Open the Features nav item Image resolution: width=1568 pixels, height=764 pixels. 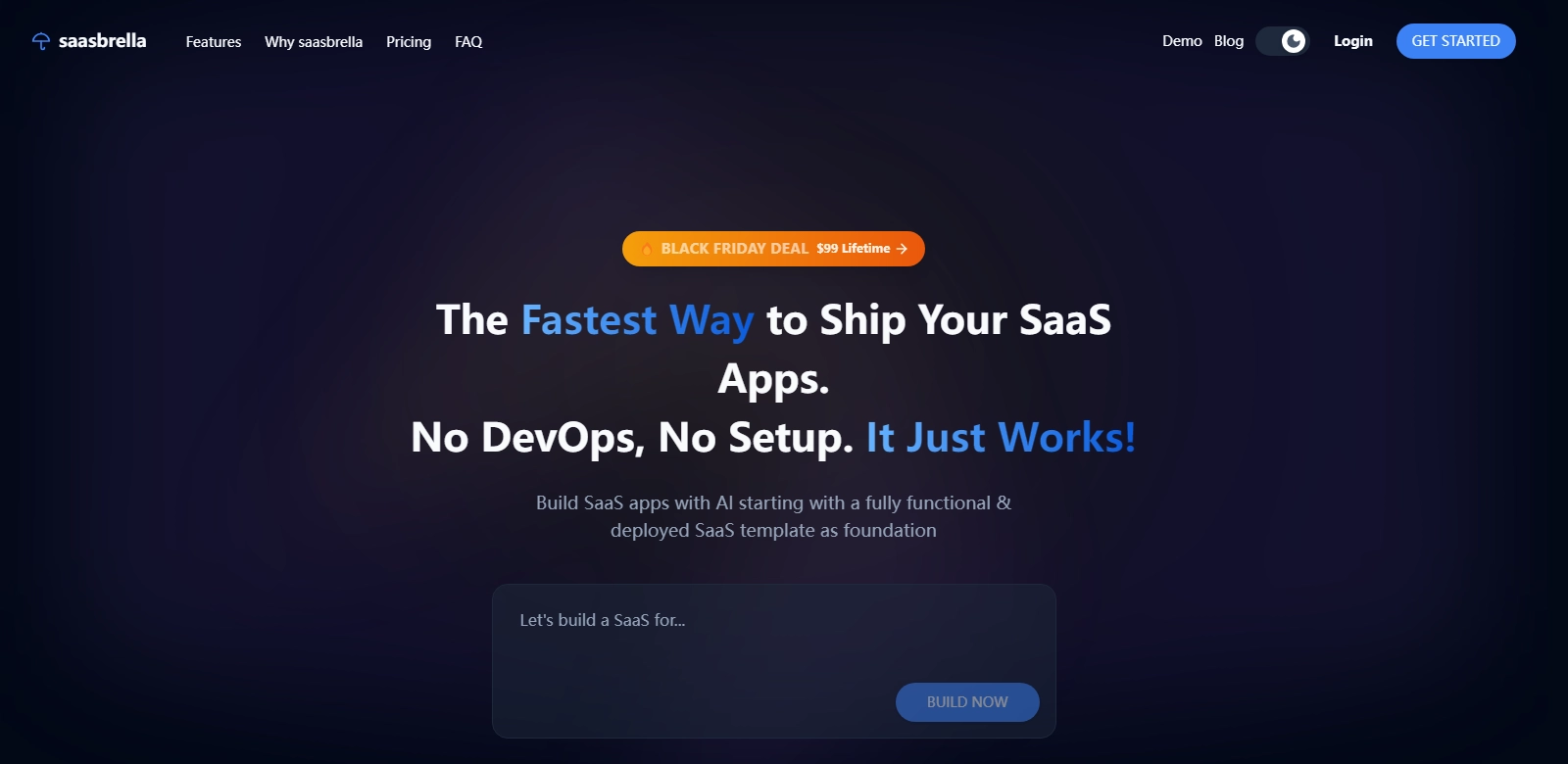[x=214, y=42]
